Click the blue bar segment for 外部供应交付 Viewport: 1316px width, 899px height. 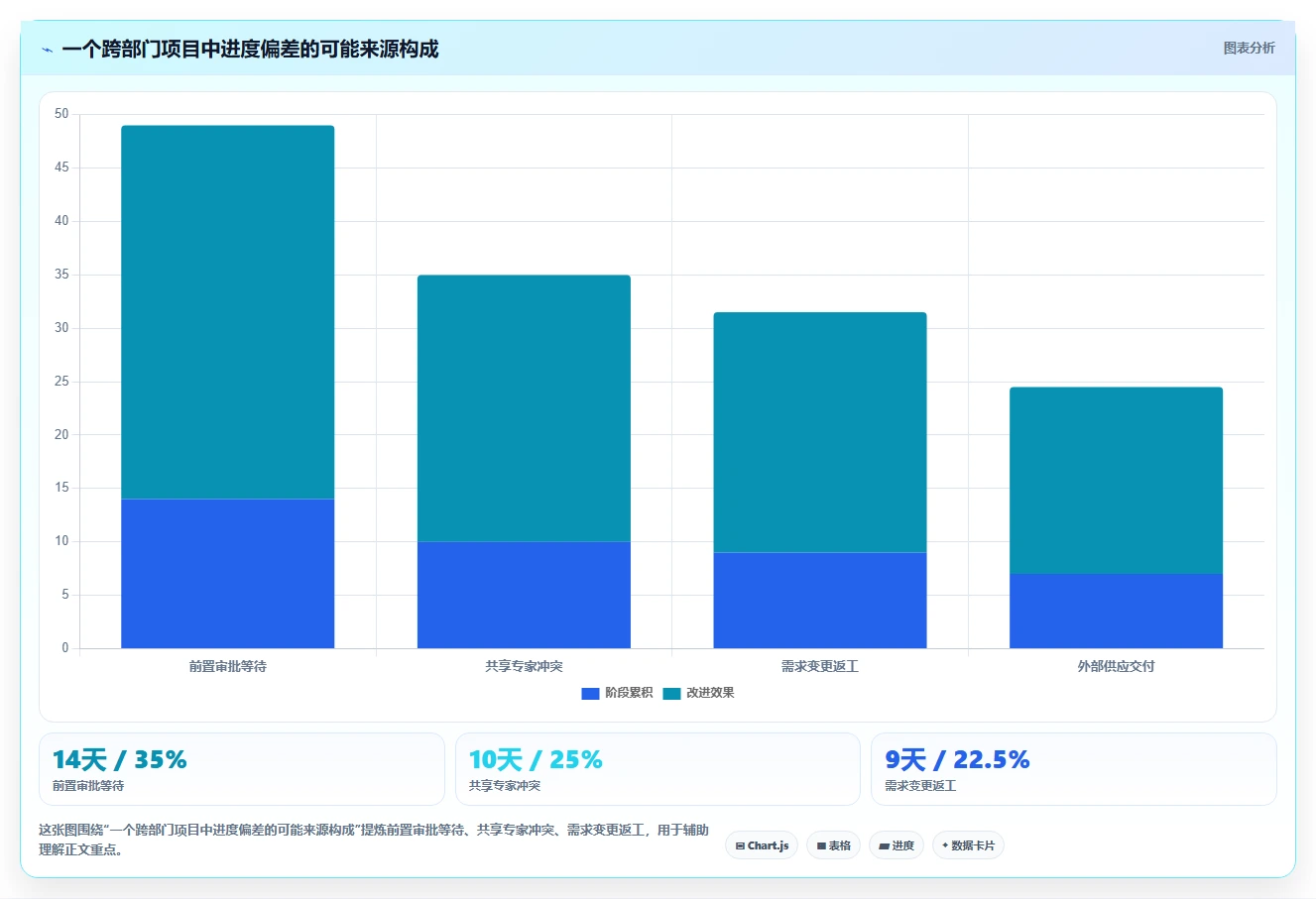[x=1117, y=611]
